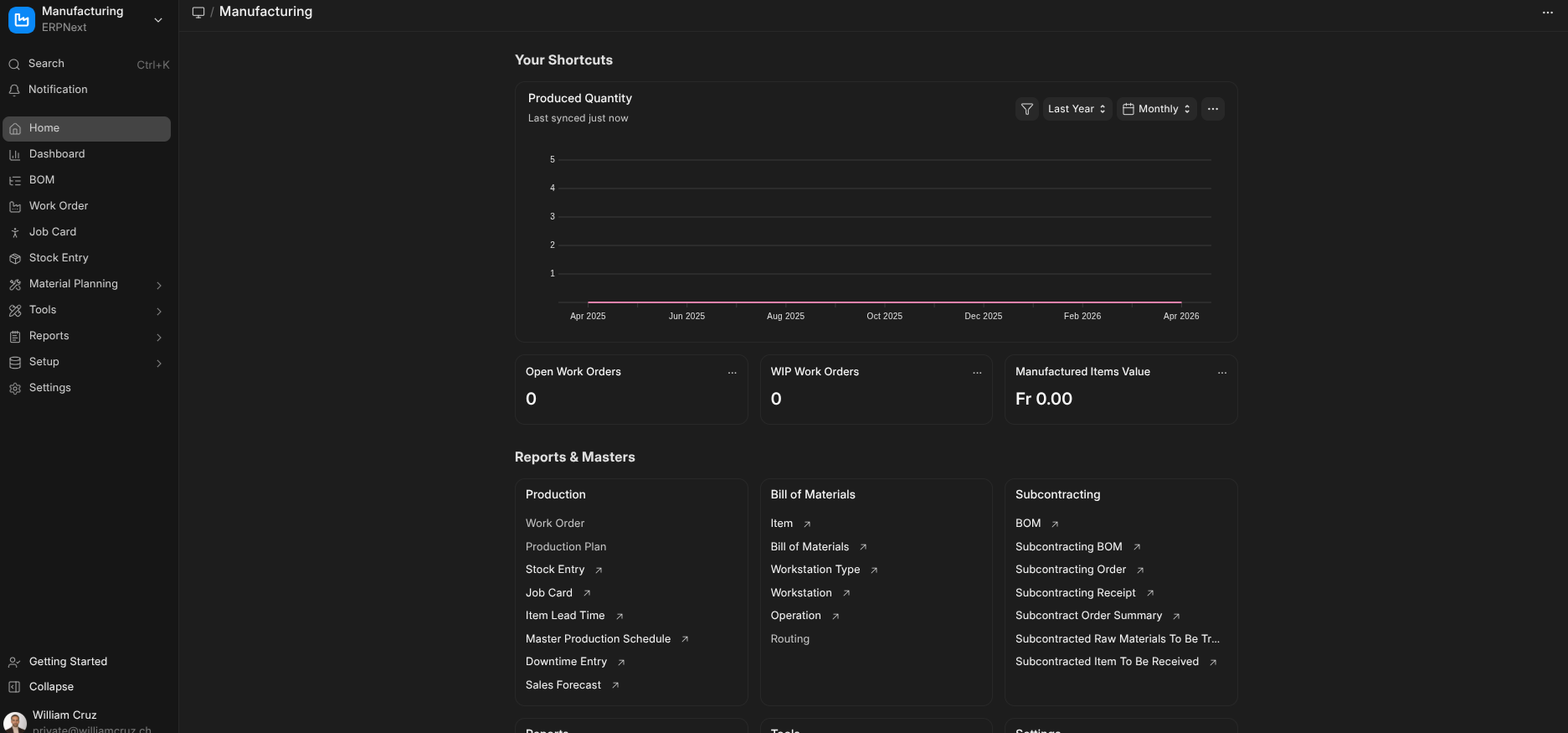Select Stock Entry in the sidebar
Viewport: 1568px width, 733px height.
(87, 258)
